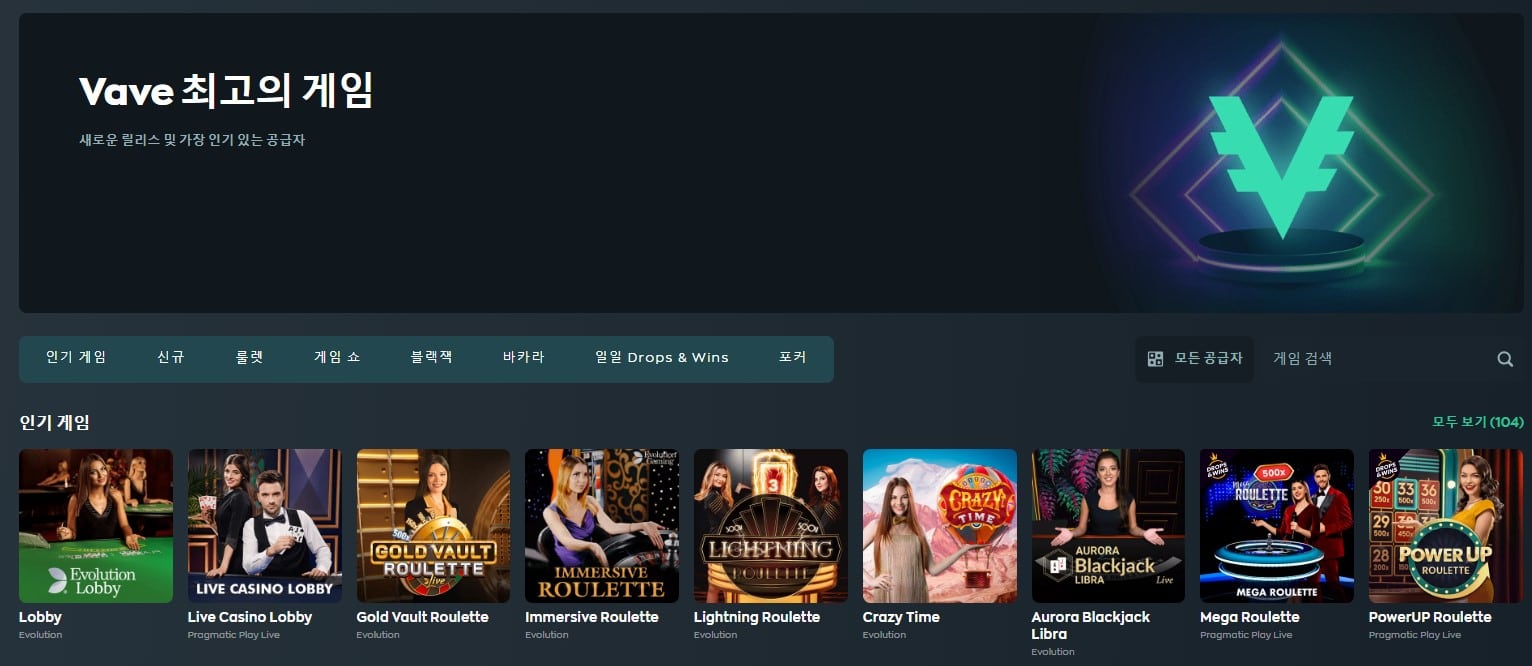Click Evolution label under Immersive Roulette
Viewport: 1532px width, 666px height.
coord(546,635)
